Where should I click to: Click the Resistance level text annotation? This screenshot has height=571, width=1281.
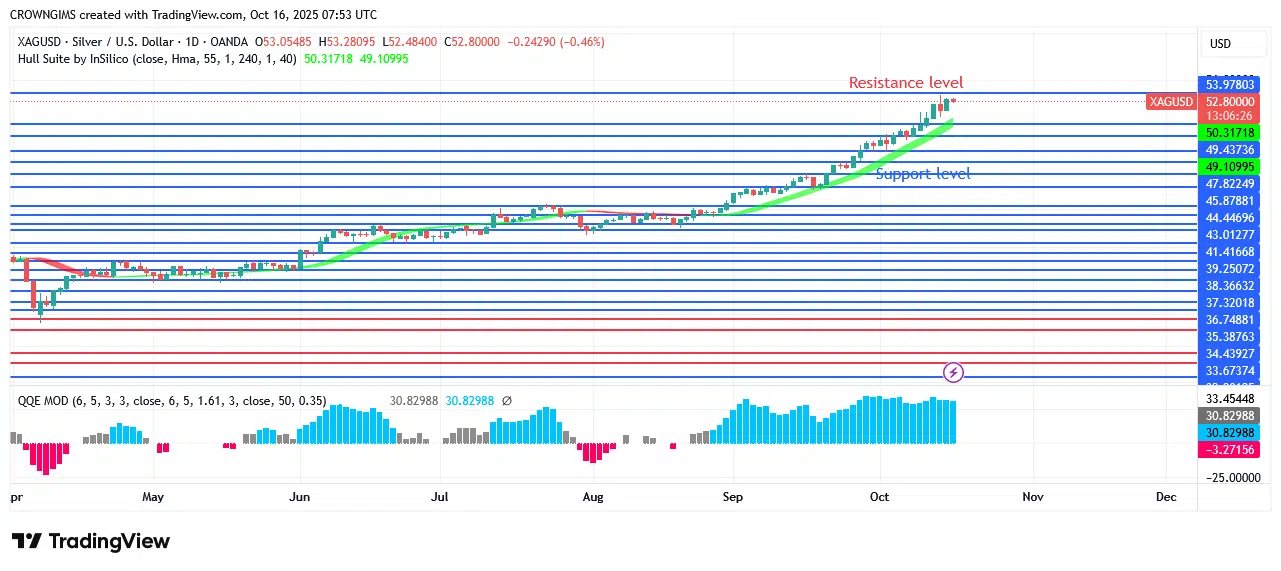[x=906, y=83]
